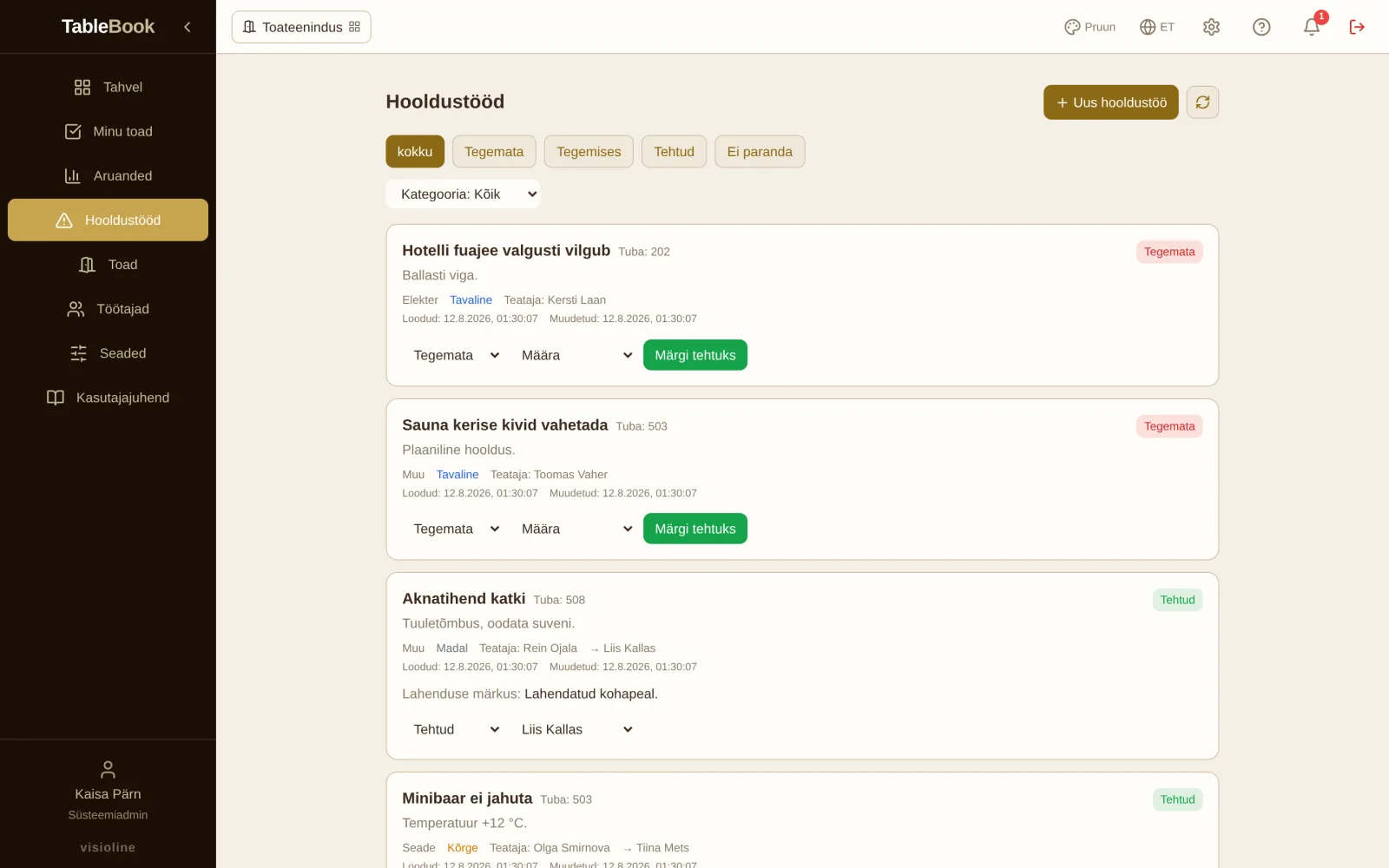1389x868 pixels.
Task: Open Seaded settings page
Action: click(108, 353)
